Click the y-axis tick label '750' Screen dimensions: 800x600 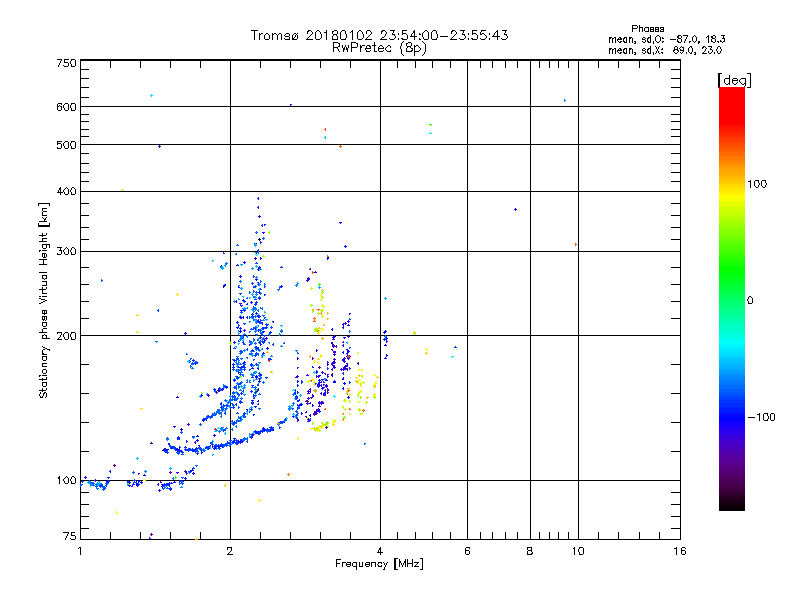tap(66, 63)
